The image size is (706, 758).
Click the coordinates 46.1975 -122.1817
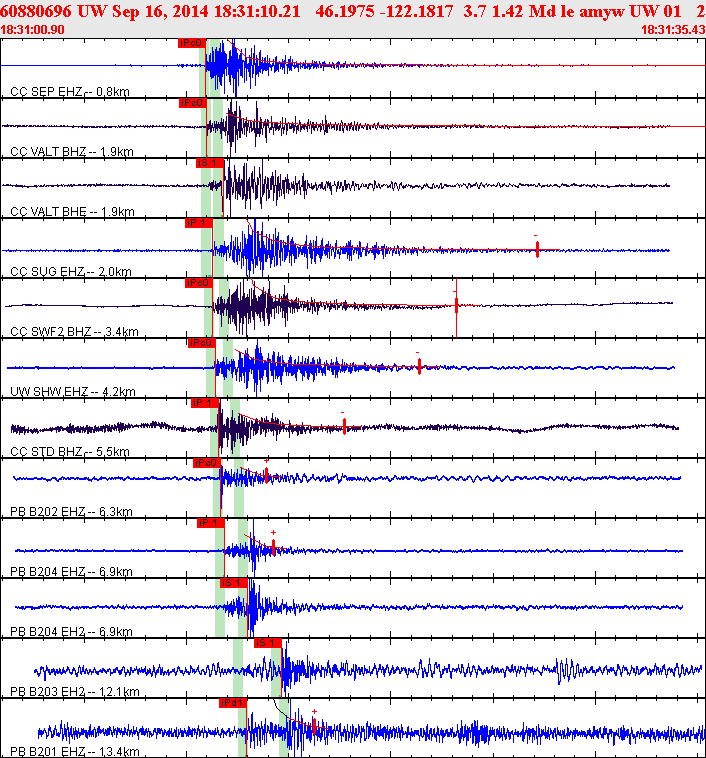tap(384, 11)
